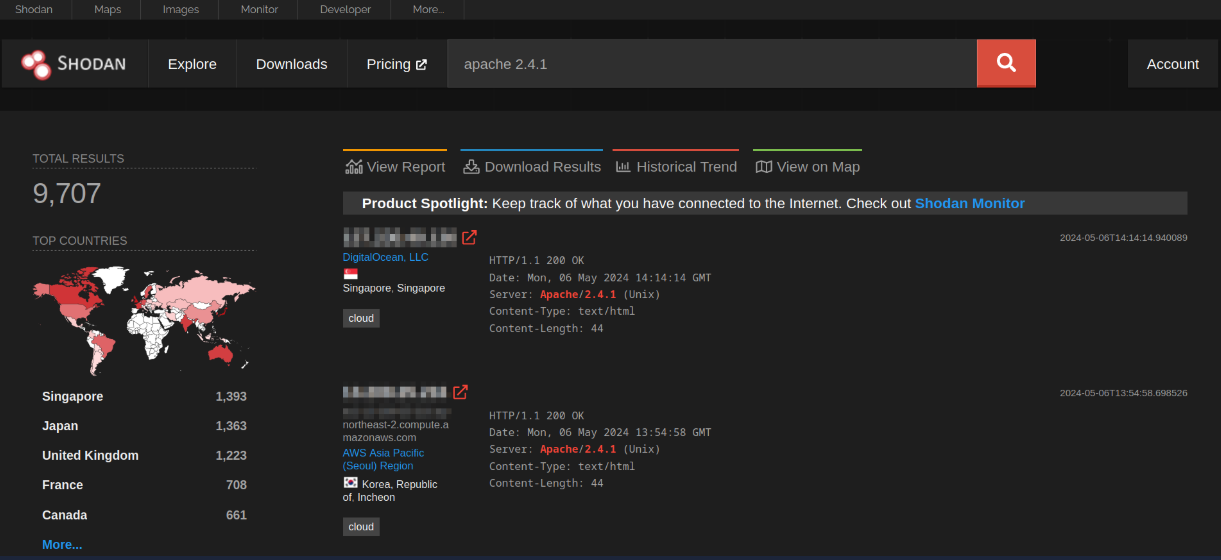The width and height of the screenshot is (1221, 560).
Task: Click the blurred IP of DigitalOcean result
Action: click(400, 237)
